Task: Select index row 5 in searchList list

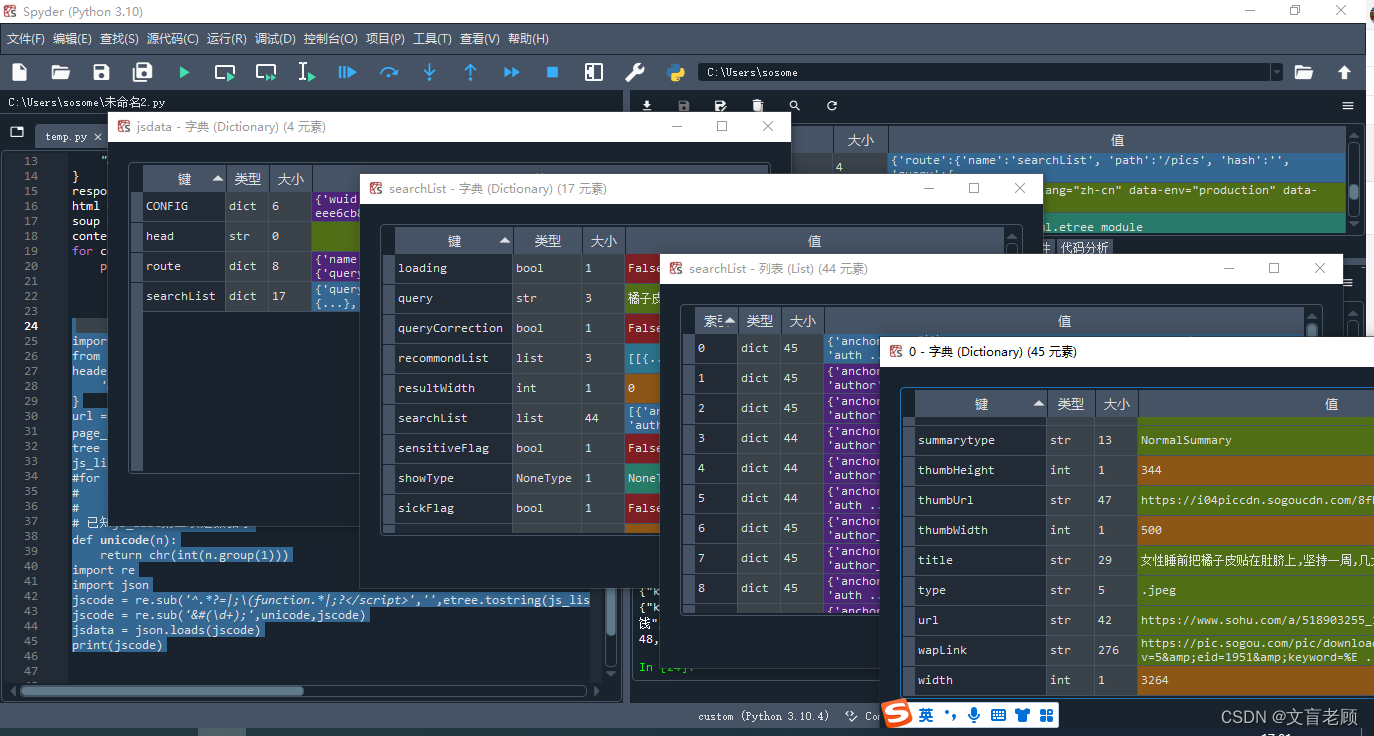Action: pos(715,498)
